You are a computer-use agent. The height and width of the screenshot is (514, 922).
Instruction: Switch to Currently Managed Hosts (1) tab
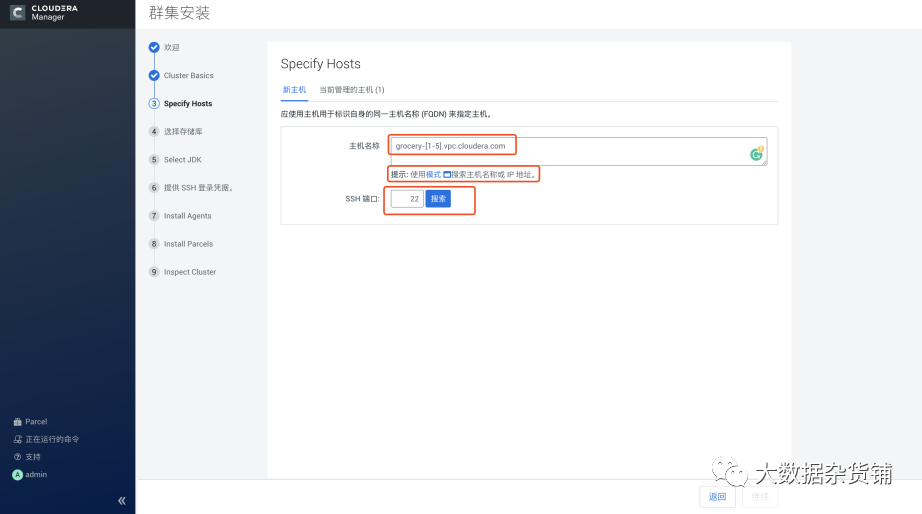[x=352, y=90]
